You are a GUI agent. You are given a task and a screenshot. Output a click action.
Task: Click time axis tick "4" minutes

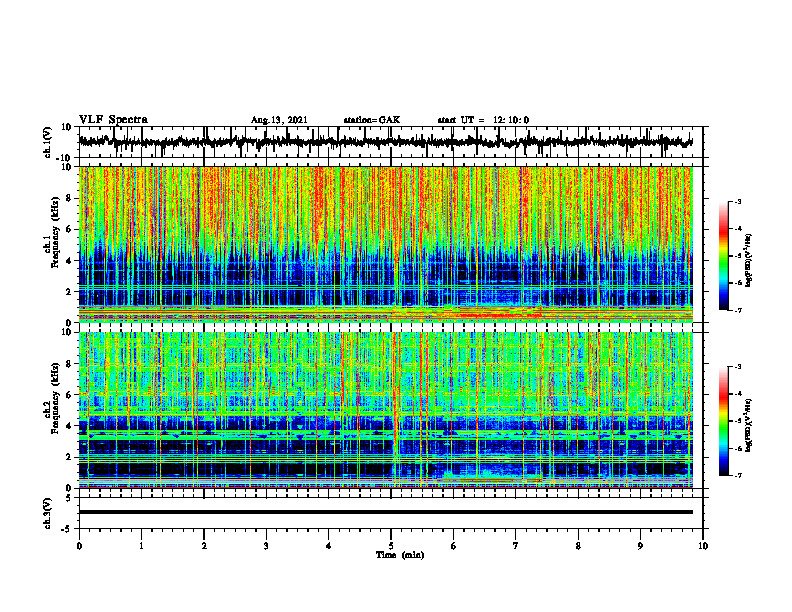point(329,546)
